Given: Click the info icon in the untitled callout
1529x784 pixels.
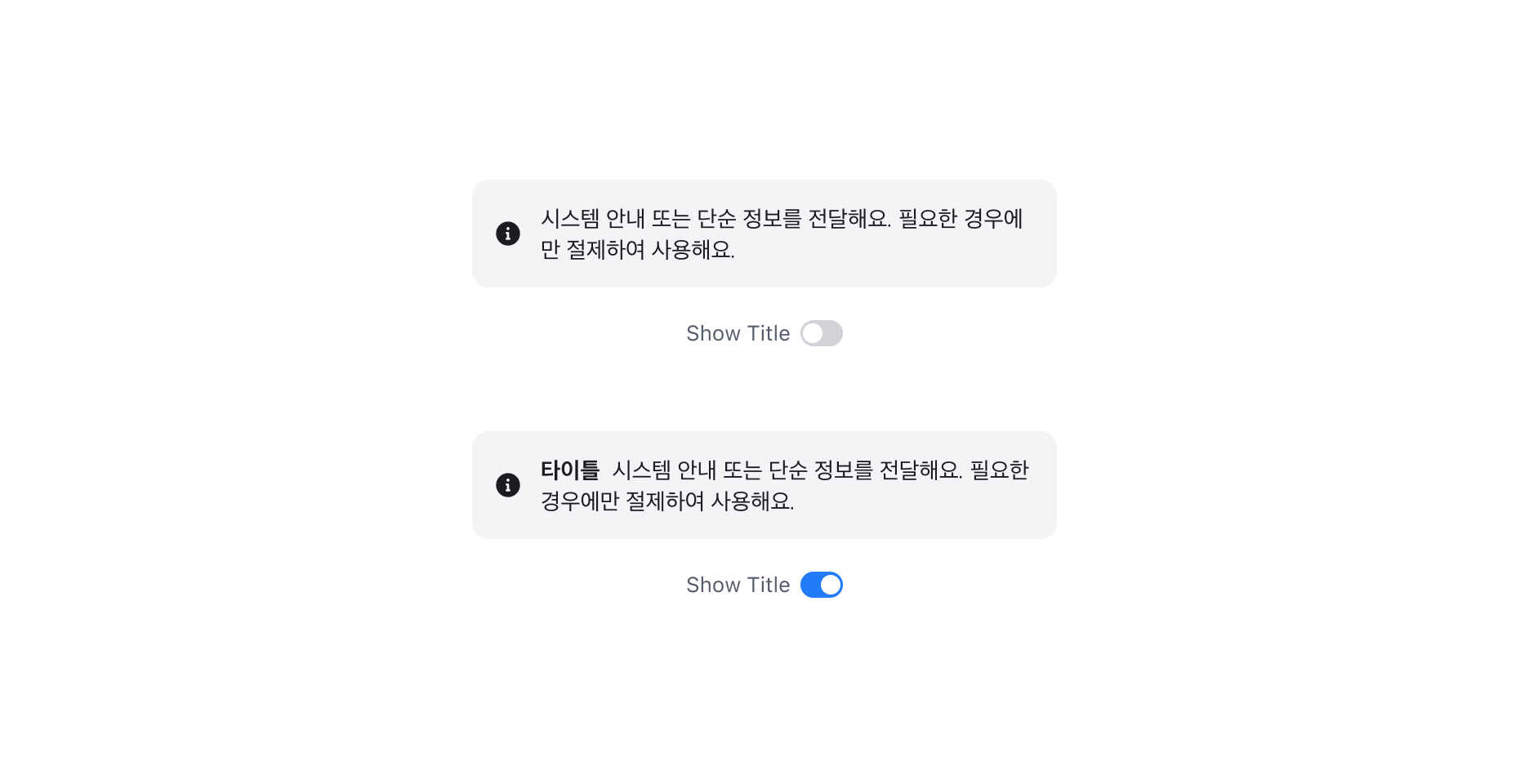Looking at the screenshot, I should (508, 234).
